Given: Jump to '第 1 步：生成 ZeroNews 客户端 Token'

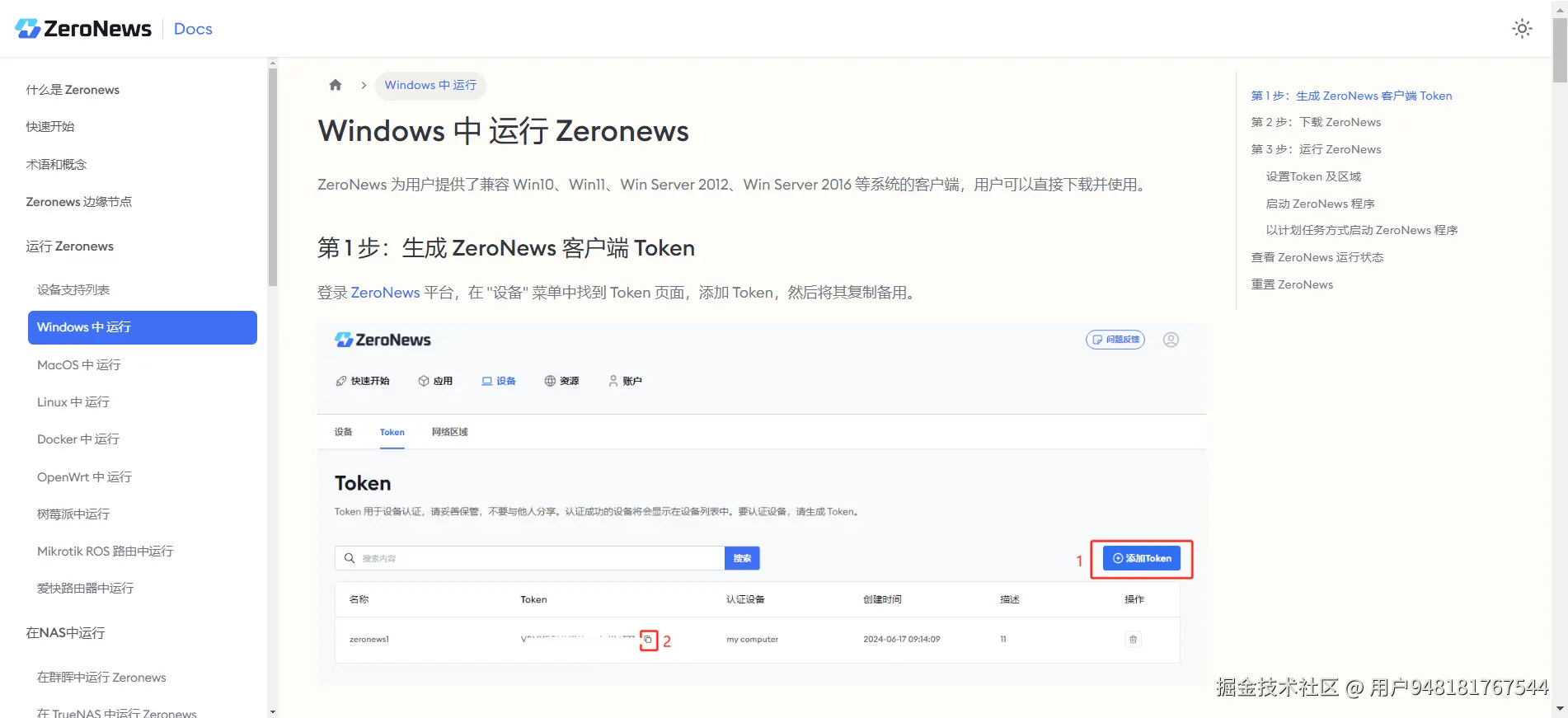Looking at the screenshot, I should pos(1351,96).
